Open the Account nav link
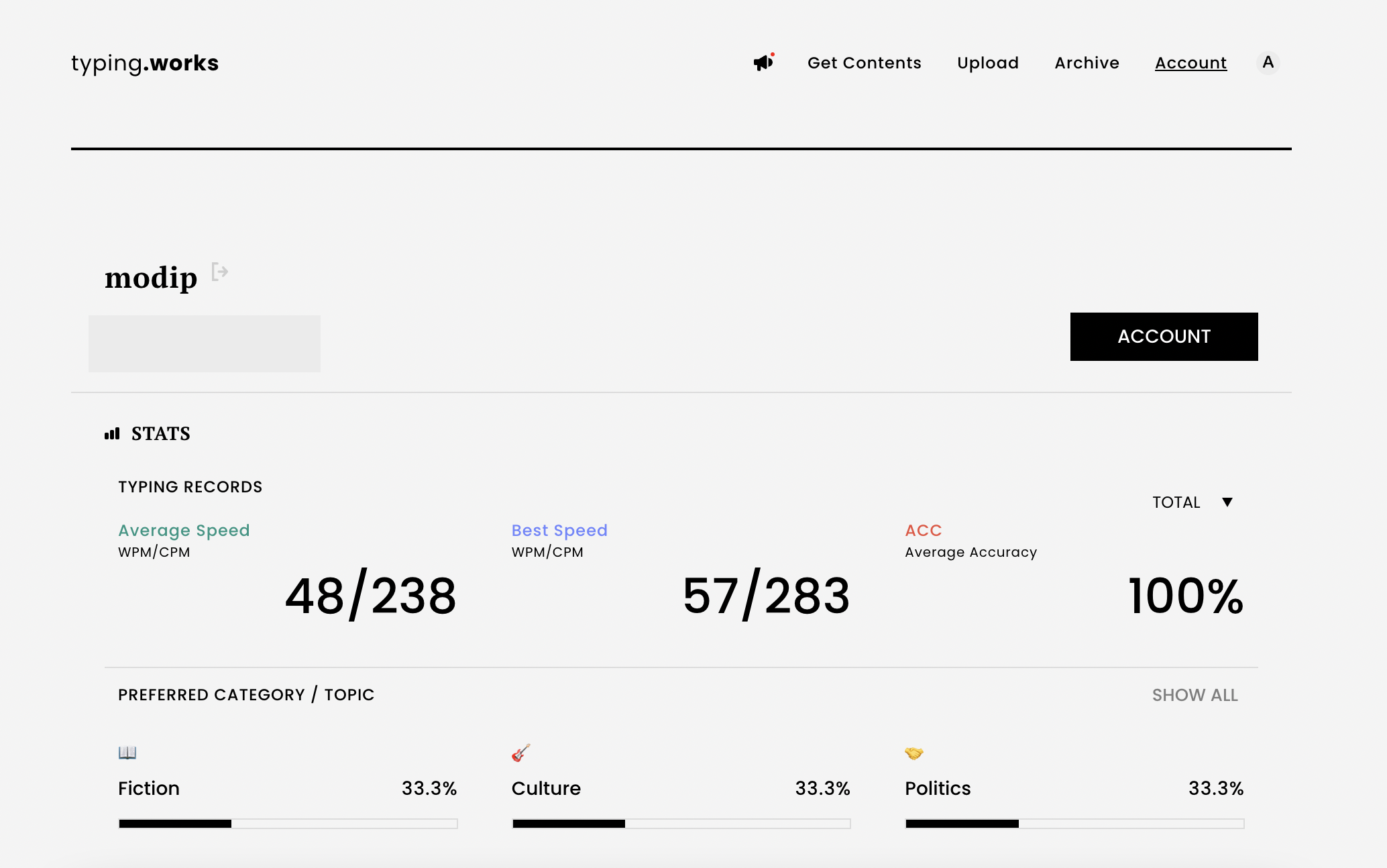Image resolution: width=1387 pixels, height=868 pixels. [x=1191, y=63]
